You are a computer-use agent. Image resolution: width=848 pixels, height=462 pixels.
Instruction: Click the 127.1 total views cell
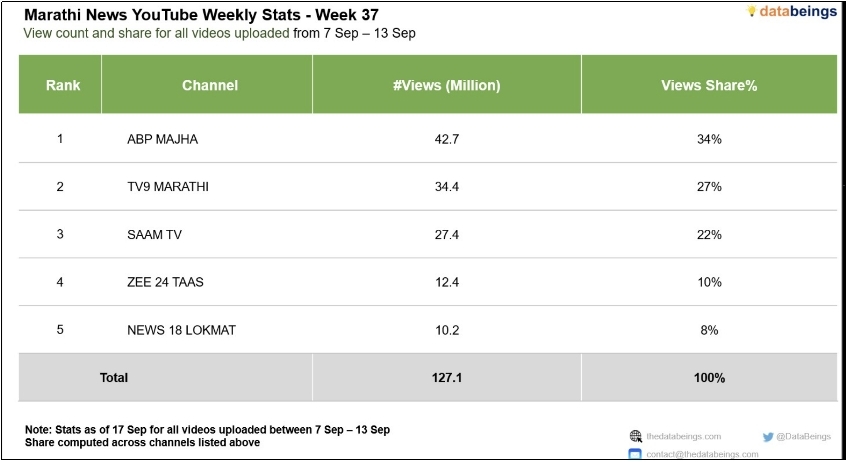tap(447, 378)
